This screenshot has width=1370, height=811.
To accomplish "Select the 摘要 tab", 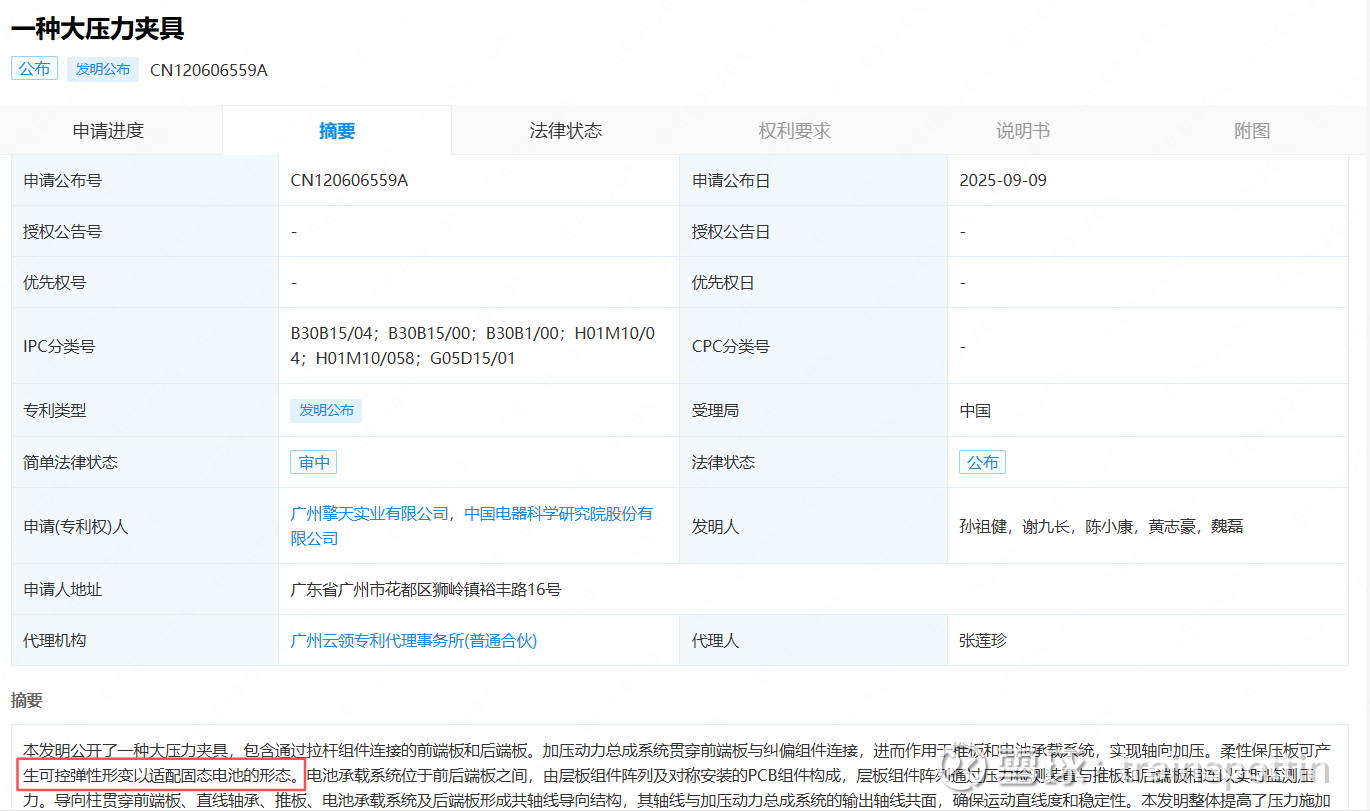I will pos(337,131).
